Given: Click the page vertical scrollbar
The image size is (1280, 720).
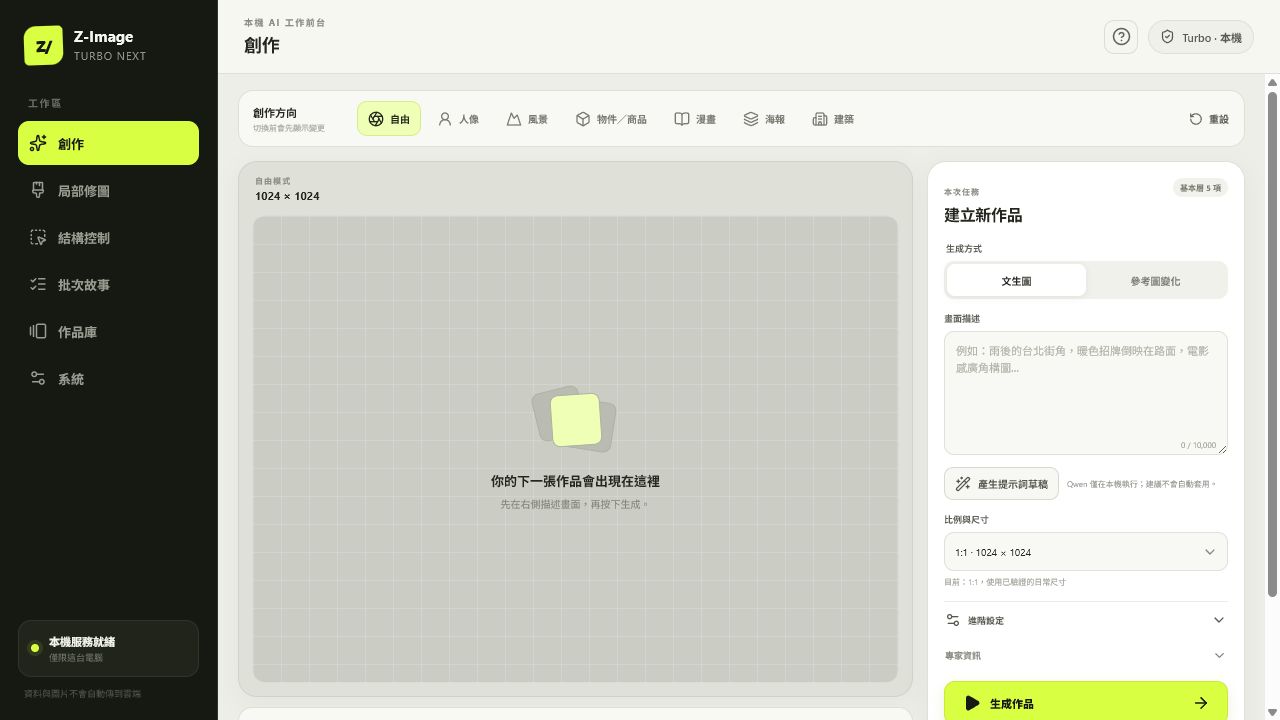Looking at the screenshot, I should click(x=1273, y=345).
